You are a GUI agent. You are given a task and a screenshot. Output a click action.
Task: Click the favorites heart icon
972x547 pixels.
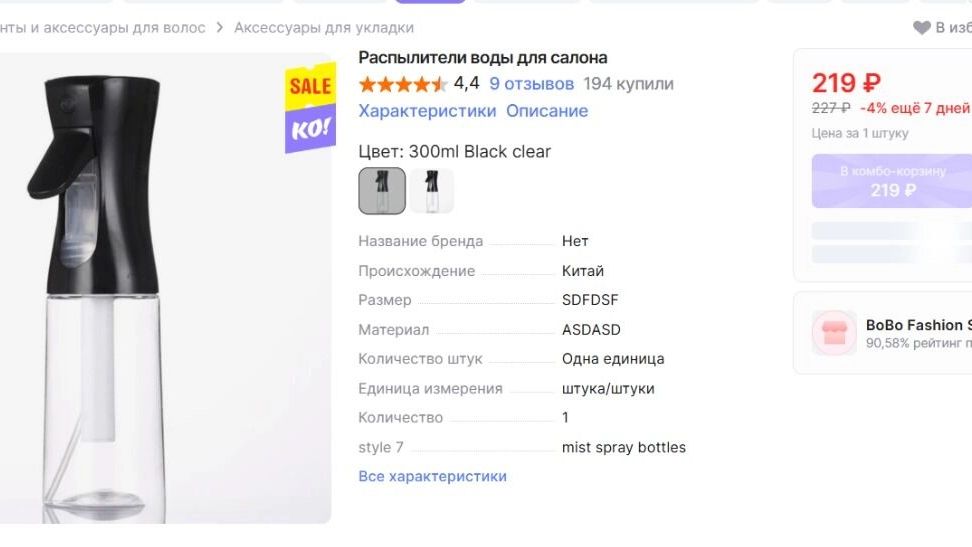922,27
